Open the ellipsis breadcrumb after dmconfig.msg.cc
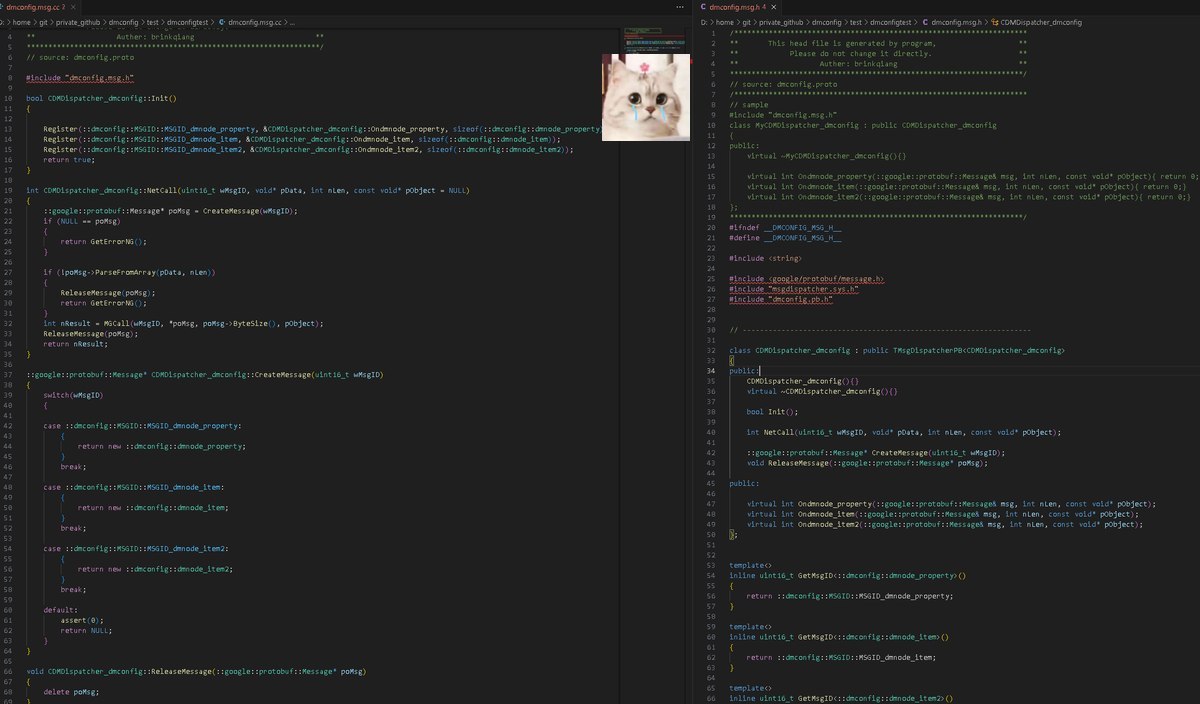The image size is (1200, 704). coord(293,22)
